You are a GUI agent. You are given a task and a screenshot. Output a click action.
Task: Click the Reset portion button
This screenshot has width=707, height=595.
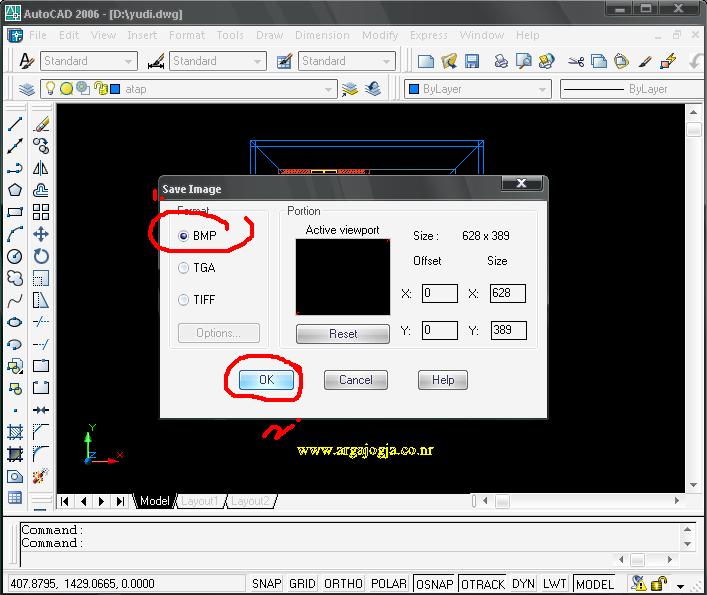click(x=343, y=334)
